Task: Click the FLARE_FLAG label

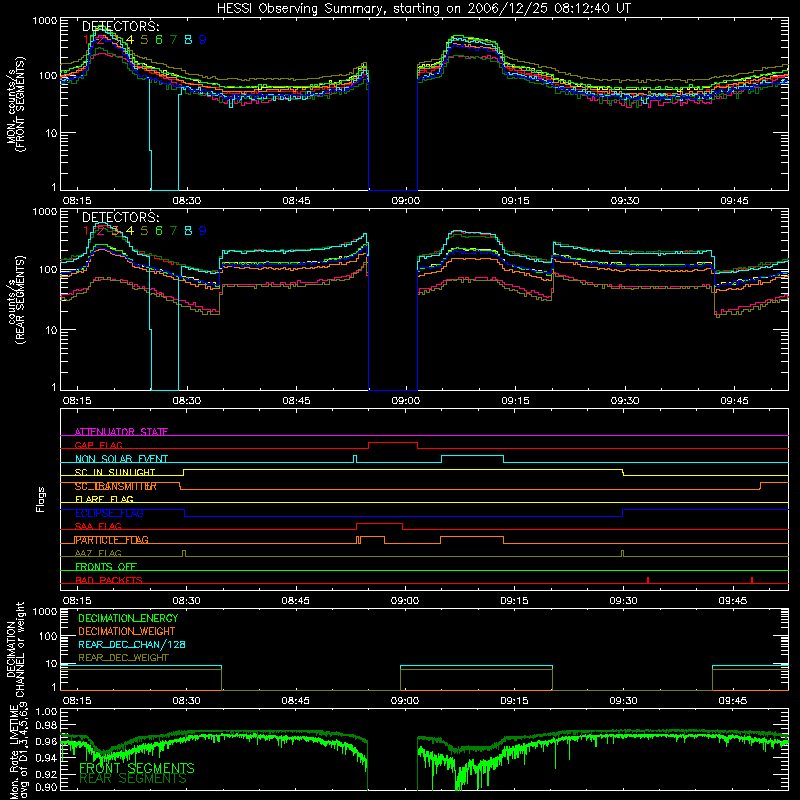Action: [x=104, y=499]
